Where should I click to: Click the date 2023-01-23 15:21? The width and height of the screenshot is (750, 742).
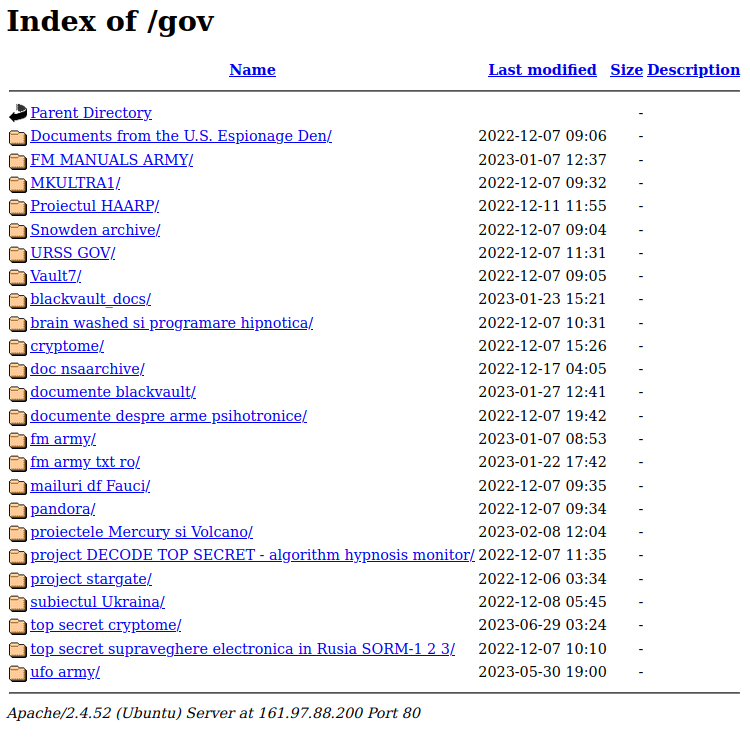tap(542, 299)
